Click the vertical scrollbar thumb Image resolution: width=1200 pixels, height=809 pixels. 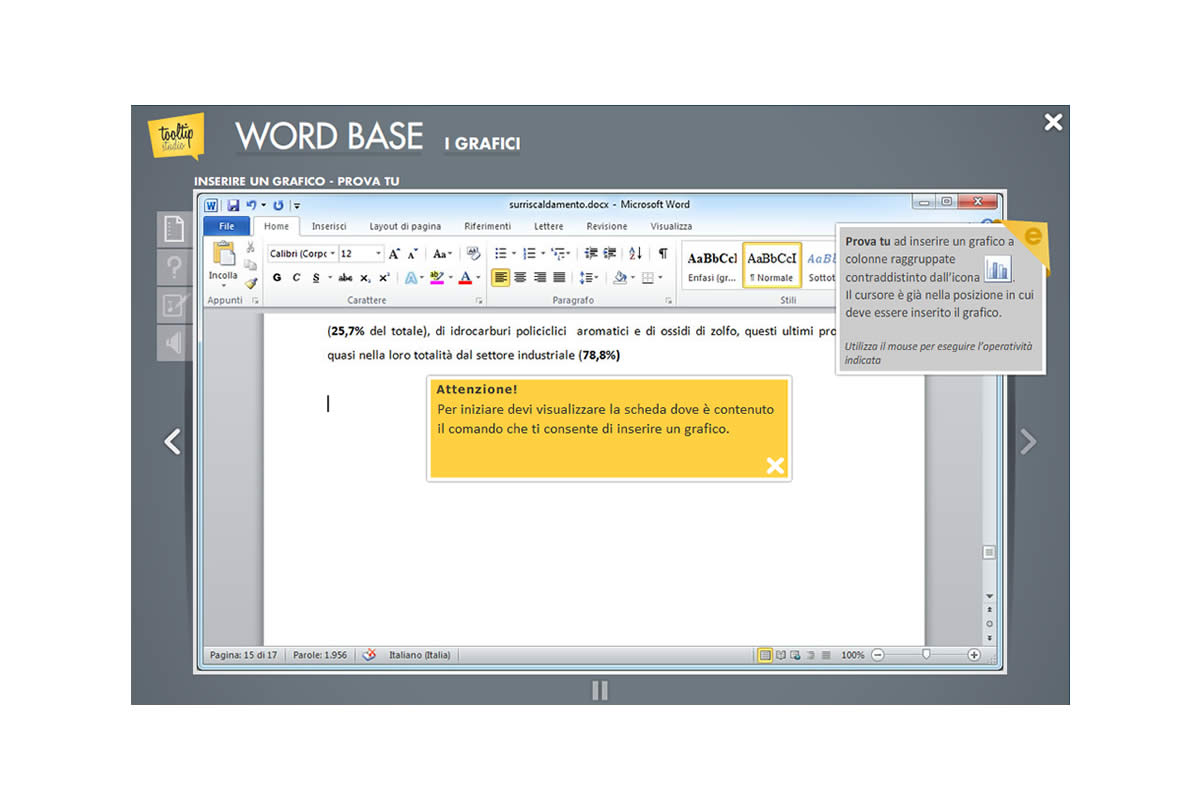(989, 552)
